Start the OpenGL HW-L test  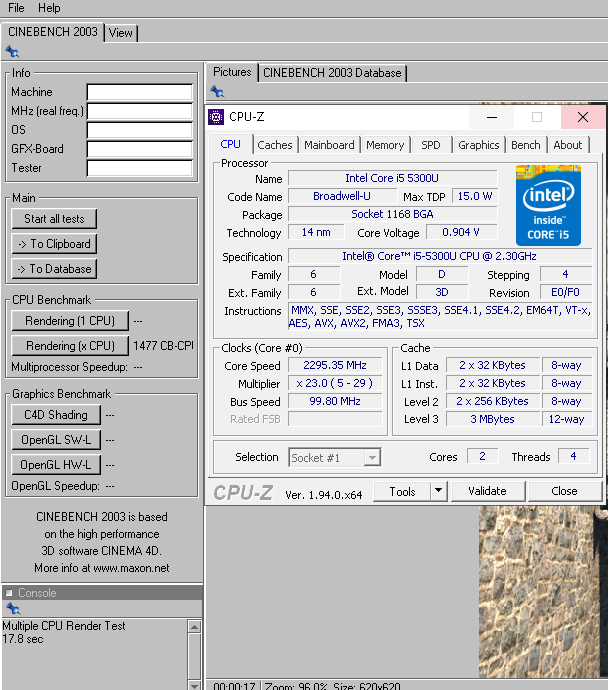[x=56, y=465]
